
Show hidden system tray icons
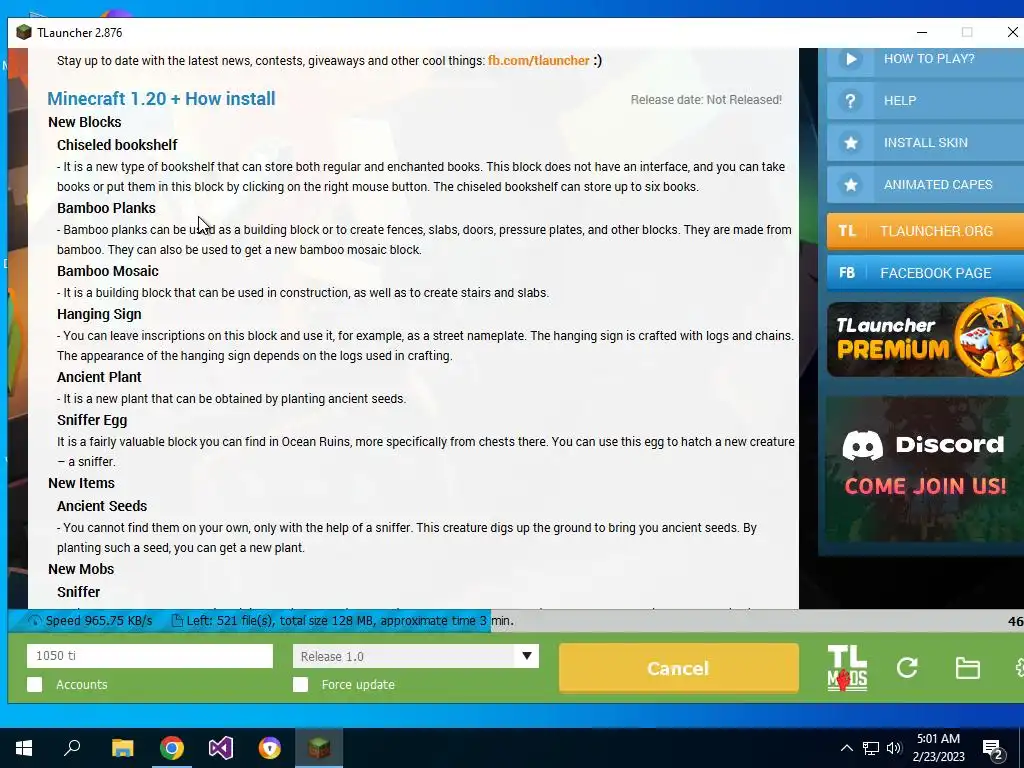(x=846, y=748)
